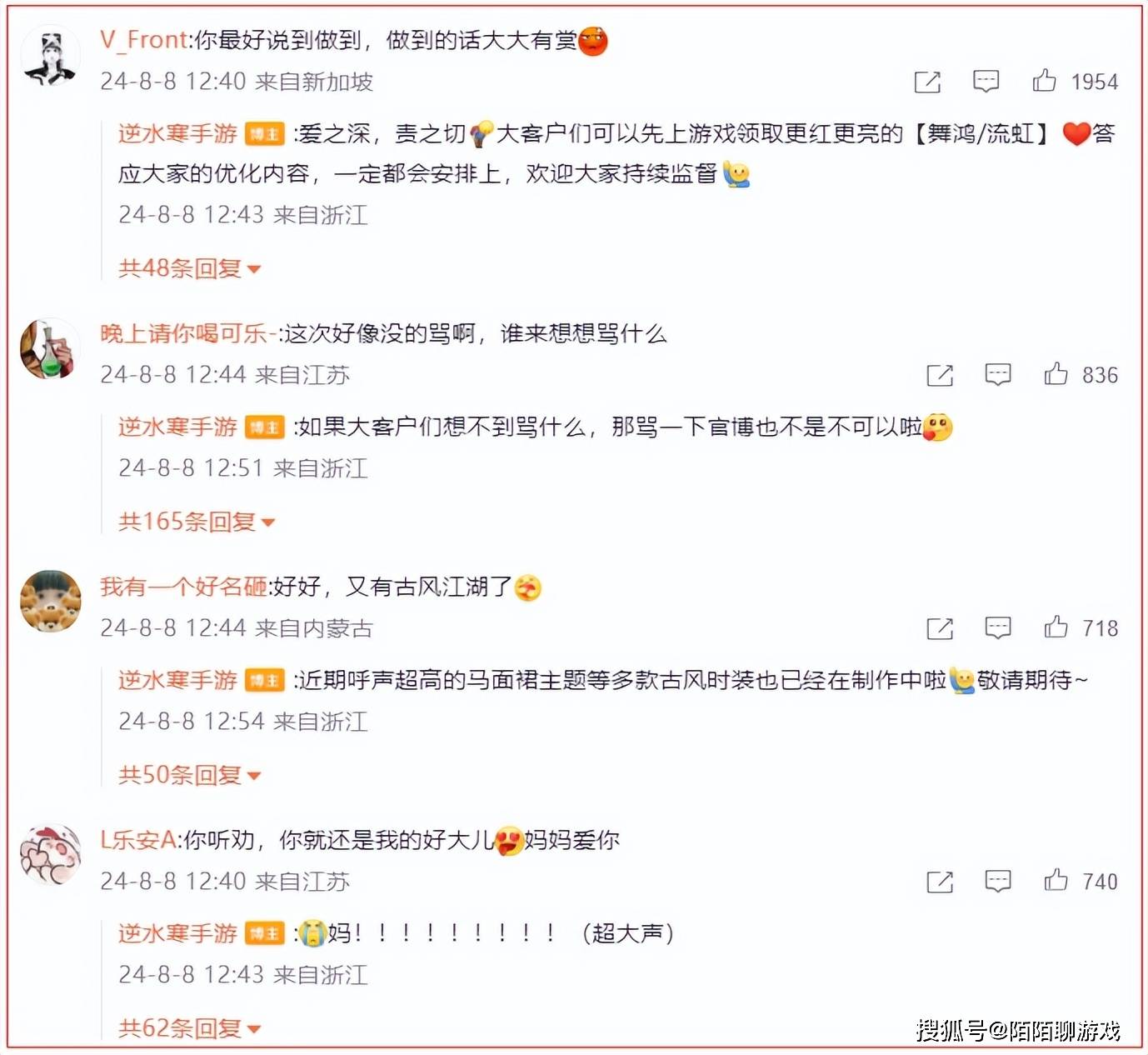Open comment icon beside 718 likes
The height and width of the screenshot is (1055, 1148).
(x=998, y=627)
